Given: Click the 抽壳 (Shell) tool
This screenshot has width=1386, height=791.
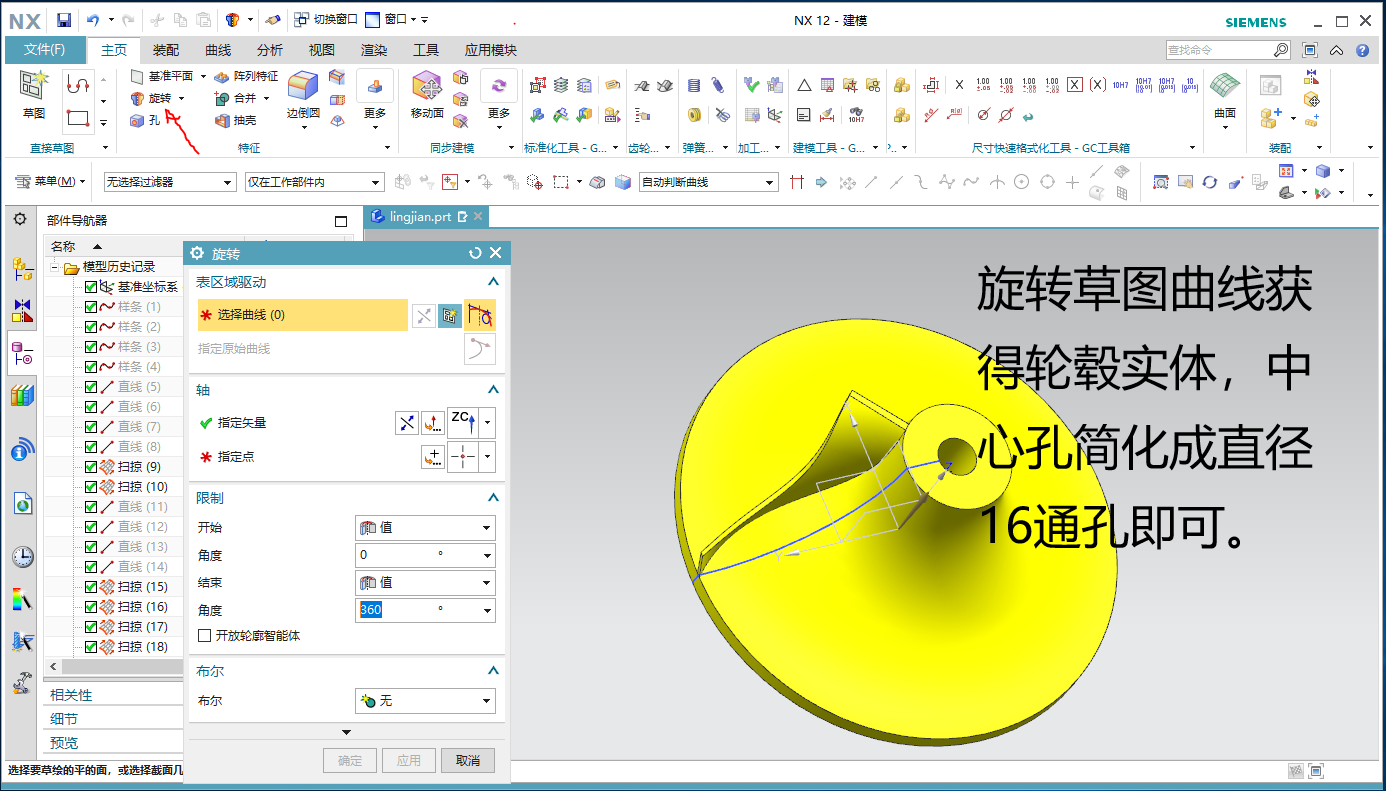Looking at the screenshot, I should (x=236, y=120).
